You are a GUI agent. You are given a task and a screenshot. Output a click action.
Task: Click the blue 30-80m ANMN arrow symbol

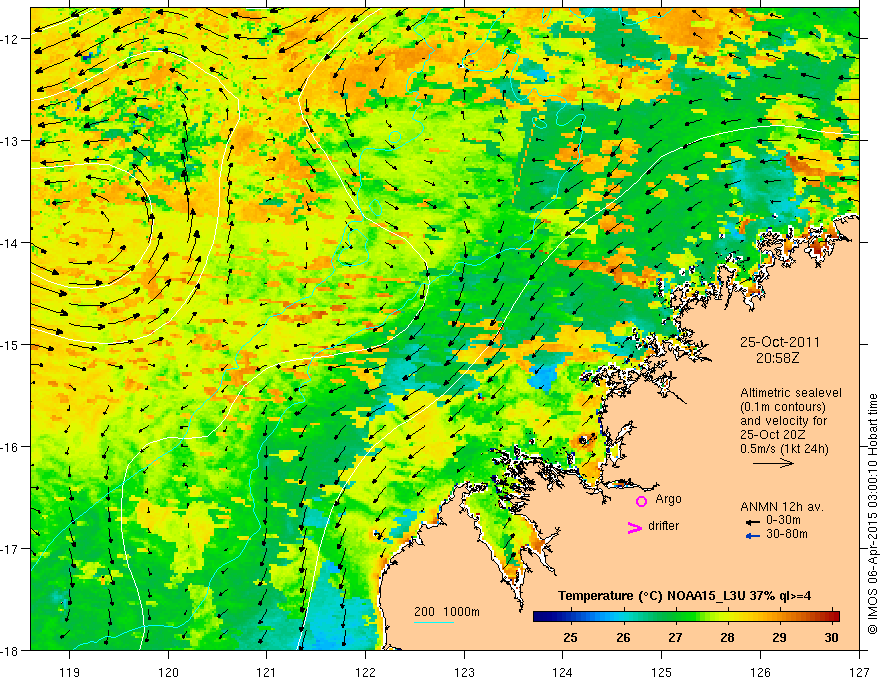point(752,536)
